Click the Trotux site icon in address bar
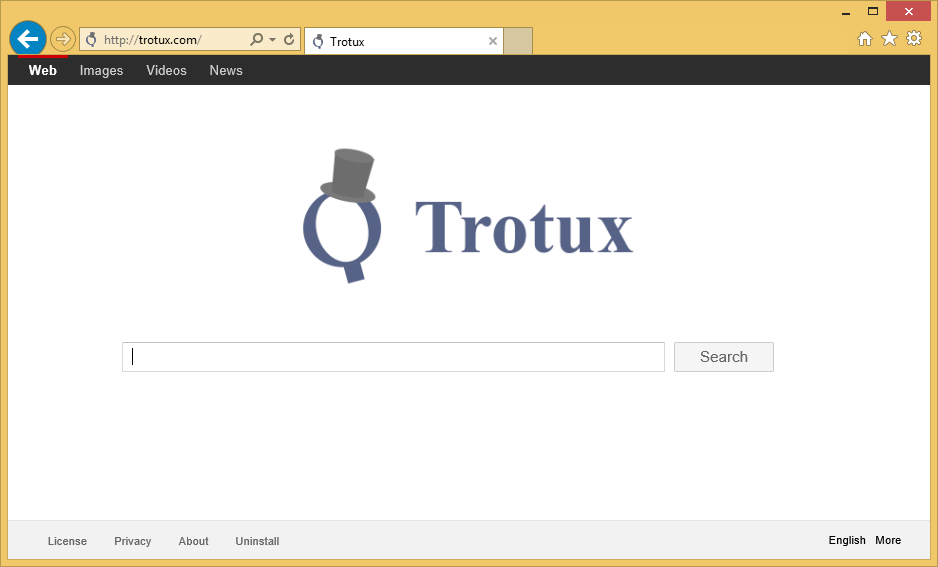Viewport: 938px width, 567px height. pyautogui.click(x=91, y=39)
